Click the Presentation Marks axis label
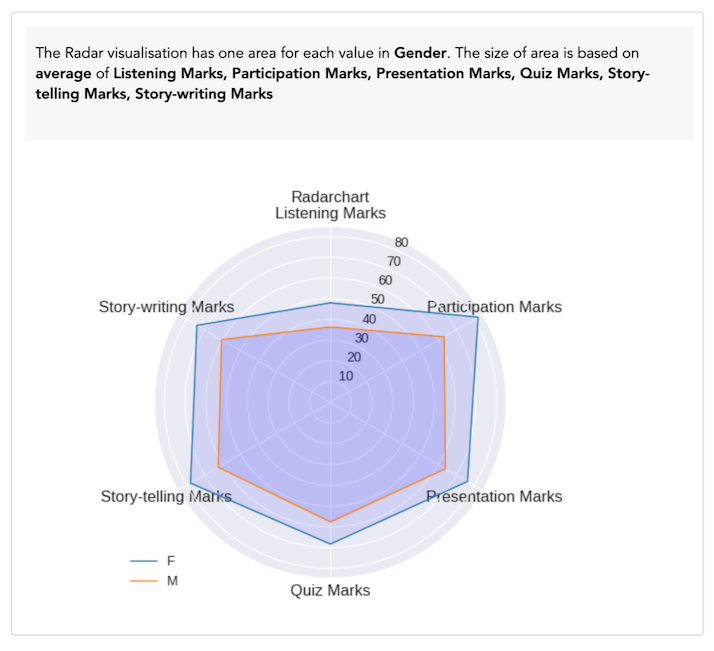Viewport: 714px width, 651px height. coord(494,496)
